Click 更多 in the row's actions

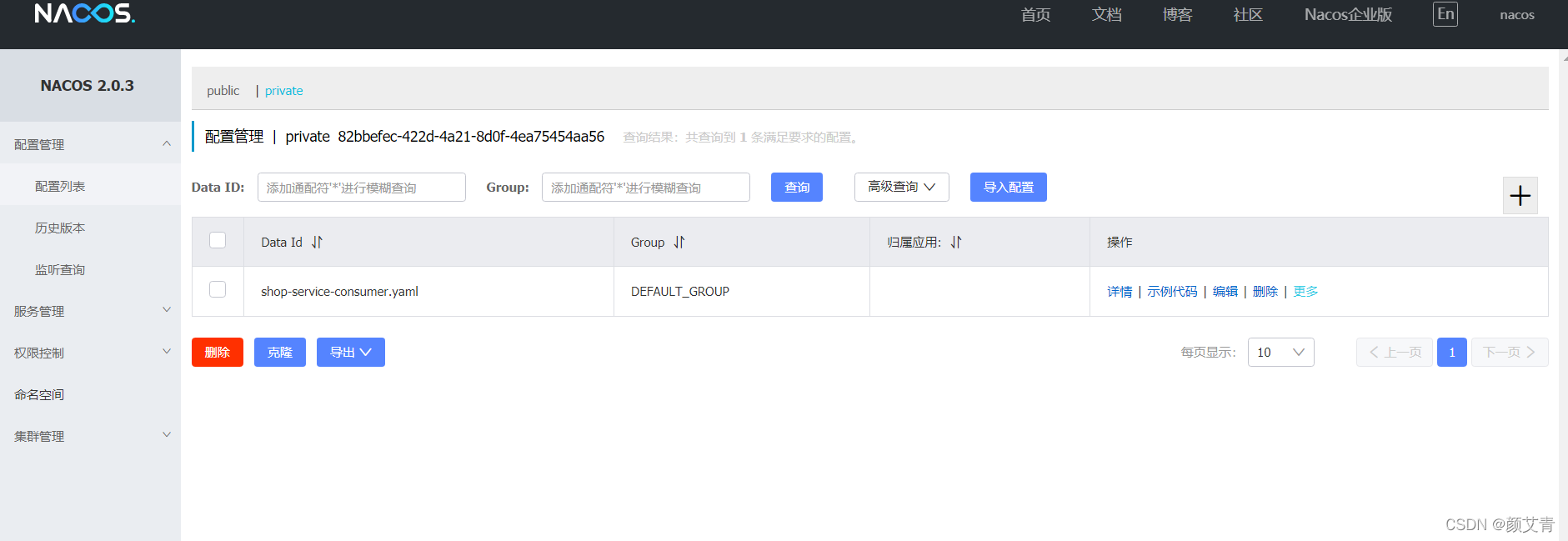click(x=1305, y=291)
